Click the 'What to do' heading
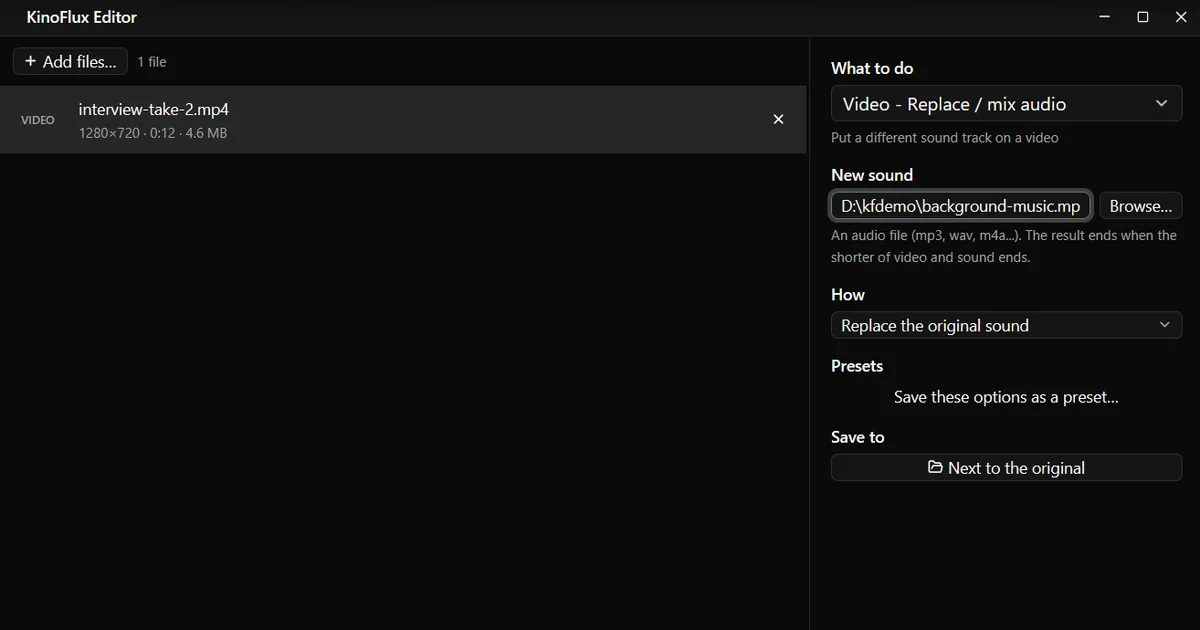Image resolution: width=1200 pixels, height=630 pixels. [x=872, y=68]
